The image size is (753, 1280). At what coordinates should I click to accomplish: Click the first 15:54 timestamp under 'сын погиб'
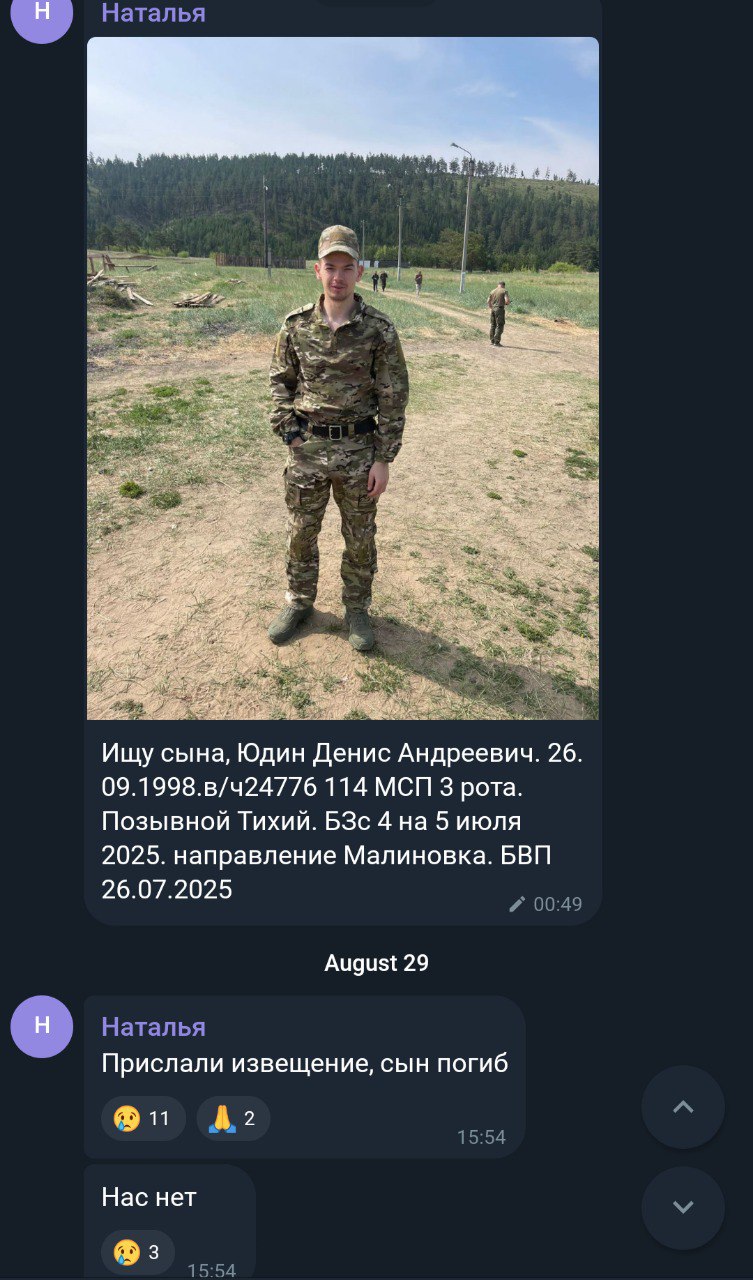(x=481, y=1137)
